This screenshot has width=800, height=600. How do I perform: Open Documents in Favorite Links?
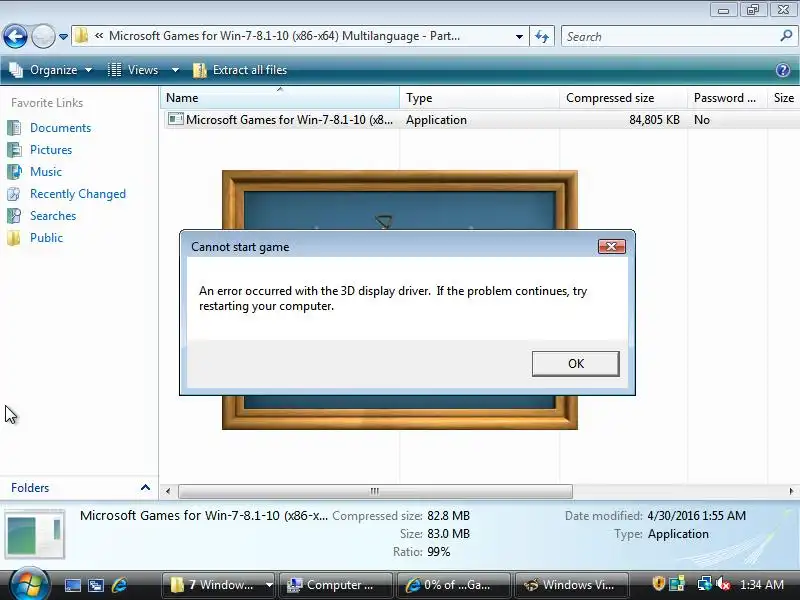point(60,128)
